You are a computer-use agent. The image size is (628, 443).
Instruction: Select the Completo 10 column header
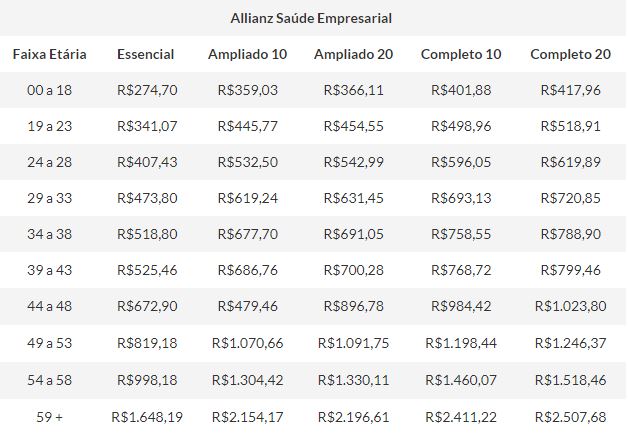[461, 54]
